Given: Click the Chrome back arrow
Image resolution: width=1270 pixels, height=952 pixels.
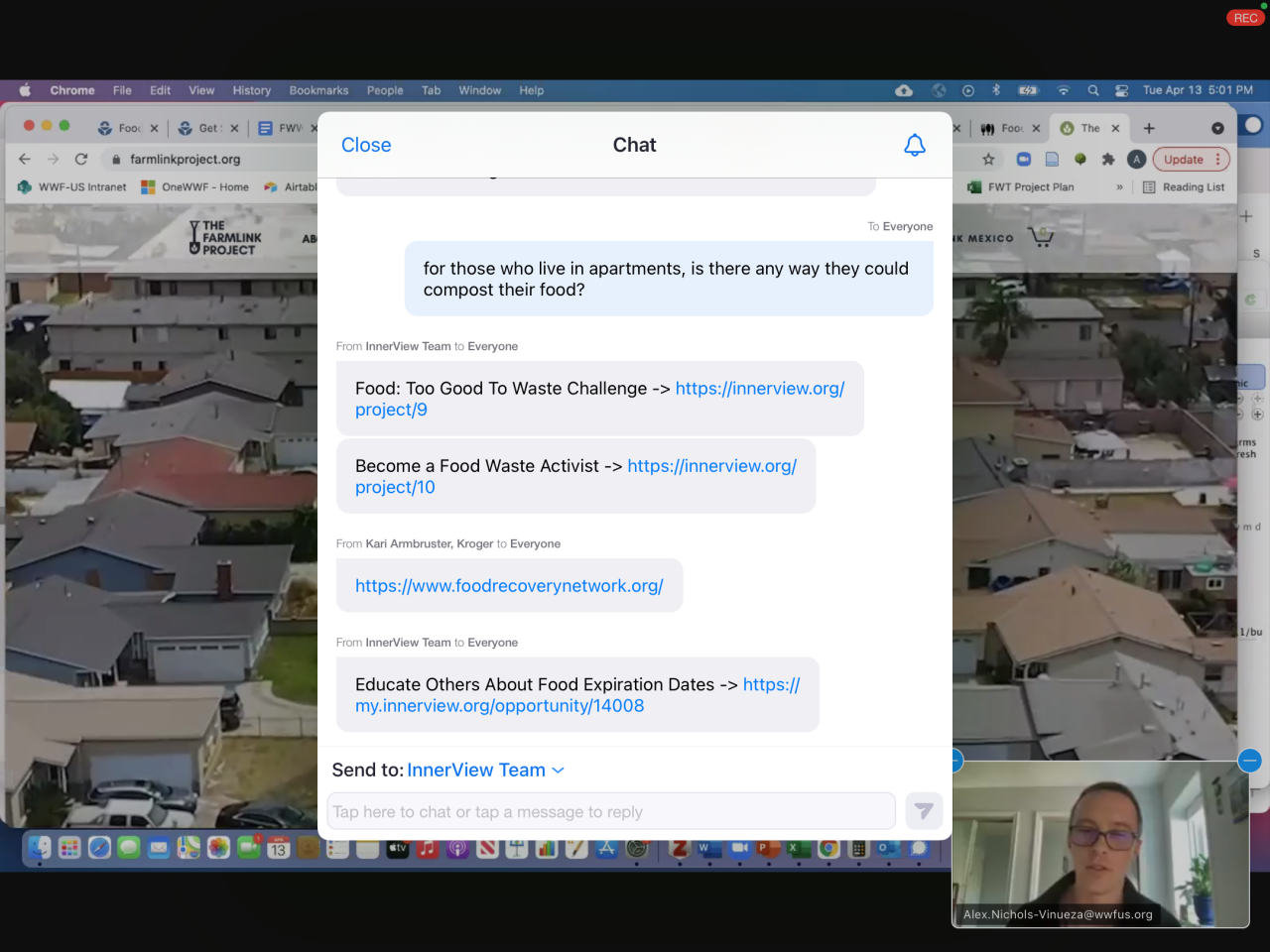Looking at the screenshot, I should (x=25, y=159).
